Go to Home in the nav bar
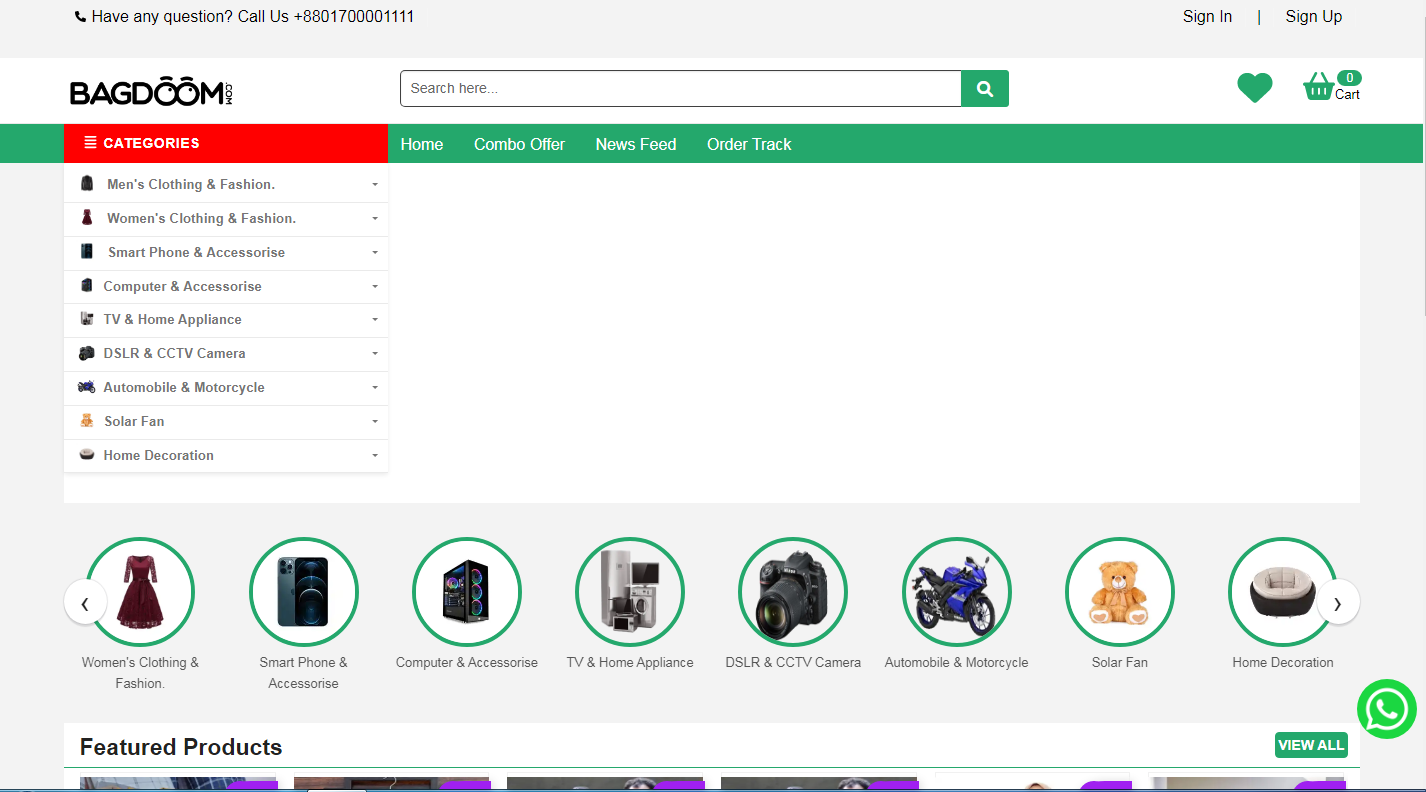The image size is (1426, 792). pos(422,144)
